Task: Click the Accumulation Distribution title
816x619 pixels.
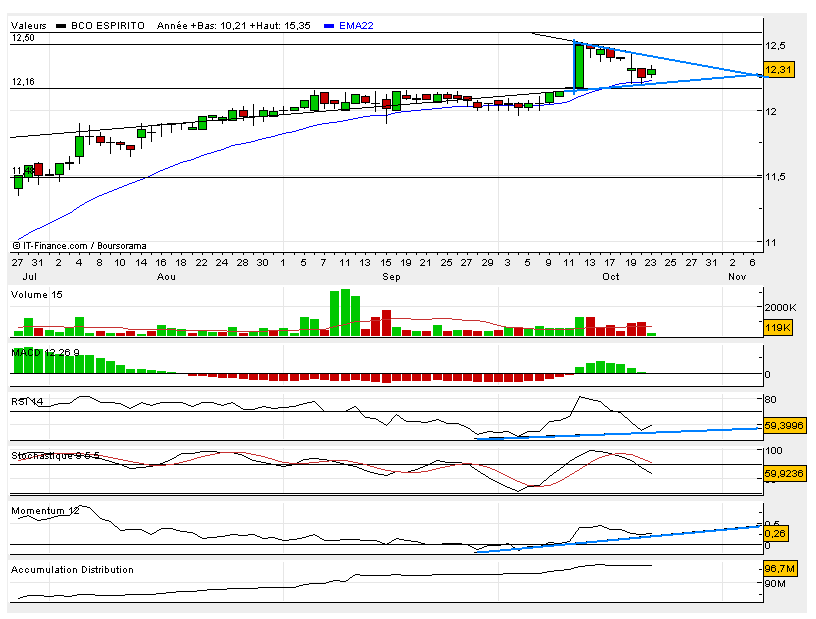Action: (72, 570)
